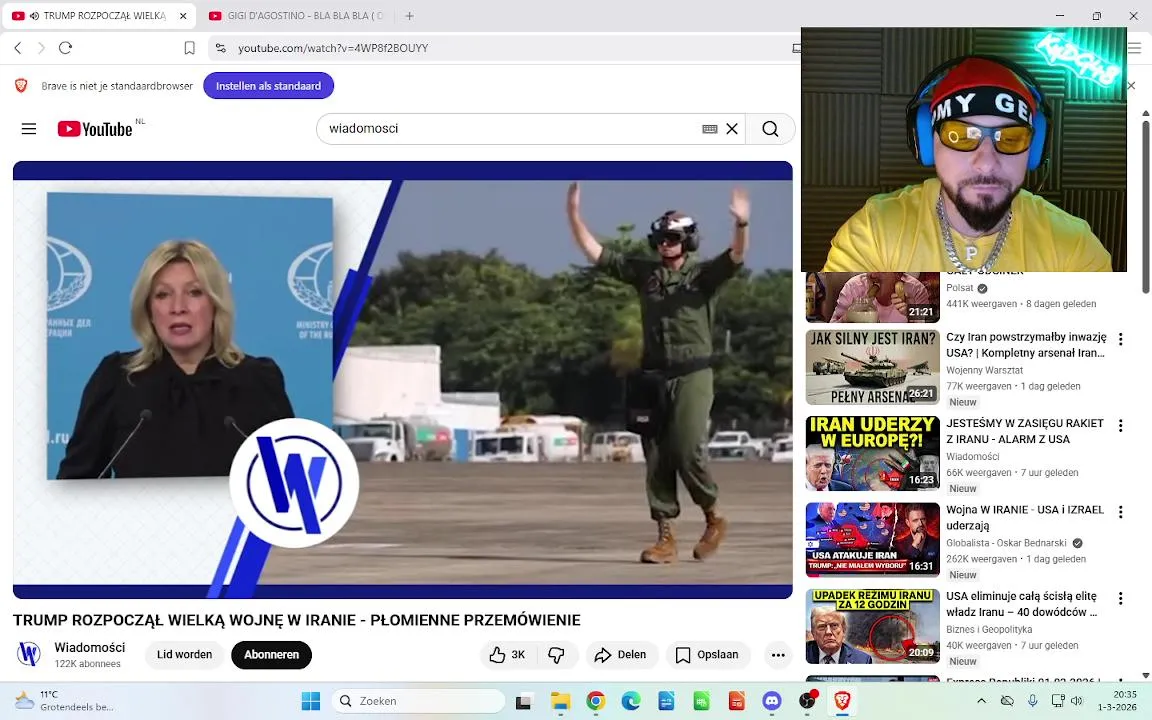The width and height of the screenshot is (1152, 720).
Task: Open Wiadomości channel name link
Action: 90,647
